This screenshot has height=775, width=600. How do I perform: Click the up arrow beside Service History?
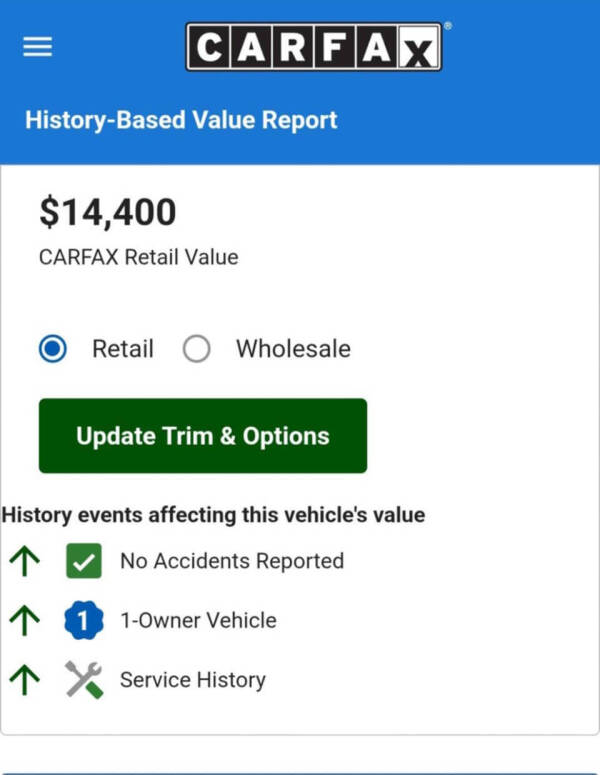coord(24,680)
